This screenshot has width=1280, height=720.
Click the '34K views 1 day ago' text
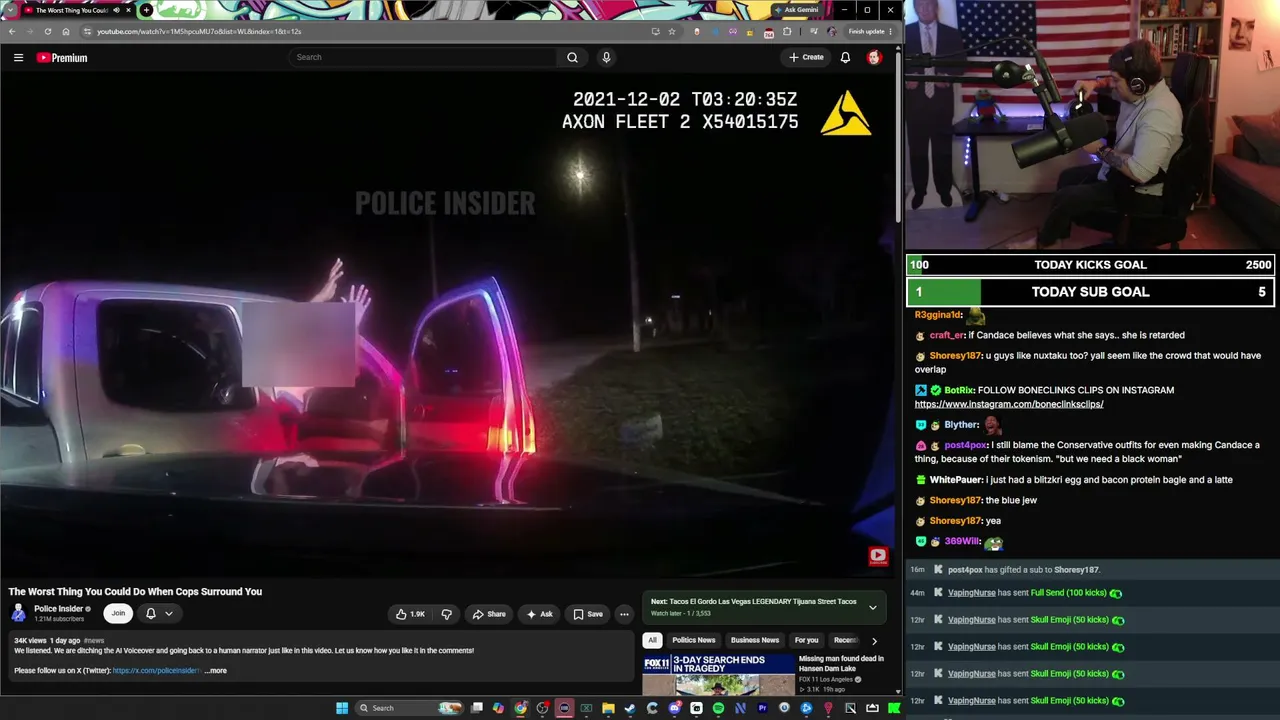pyautogui.click(x=47, y=640)
